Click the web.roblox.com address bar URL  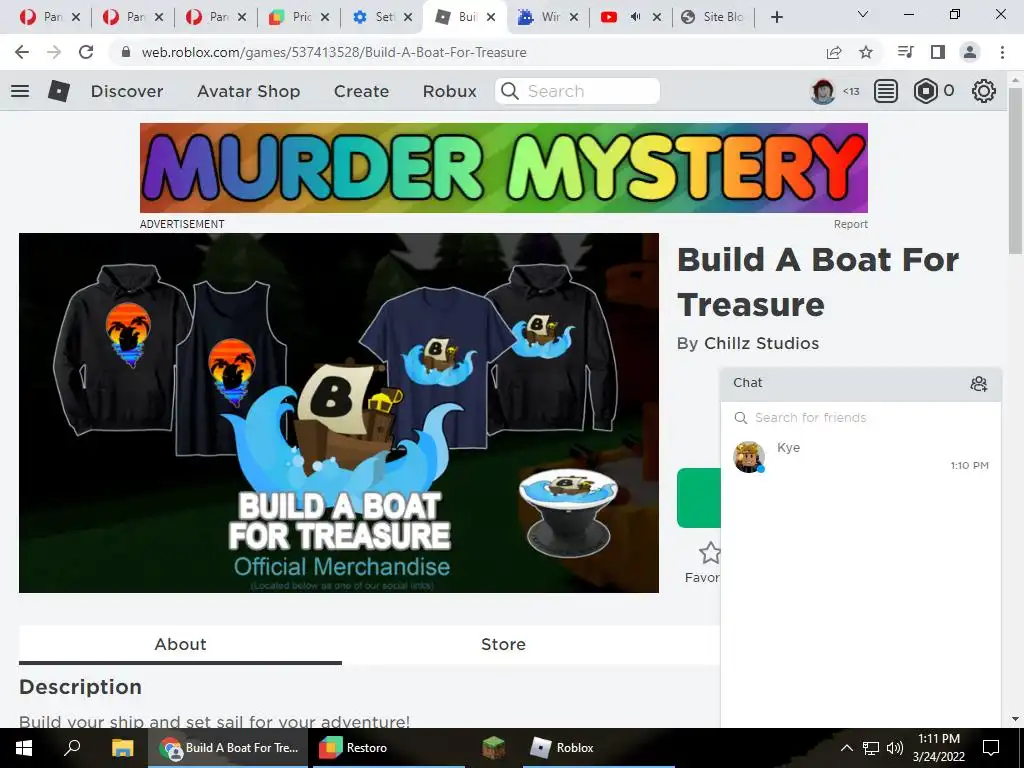(334, 52)
